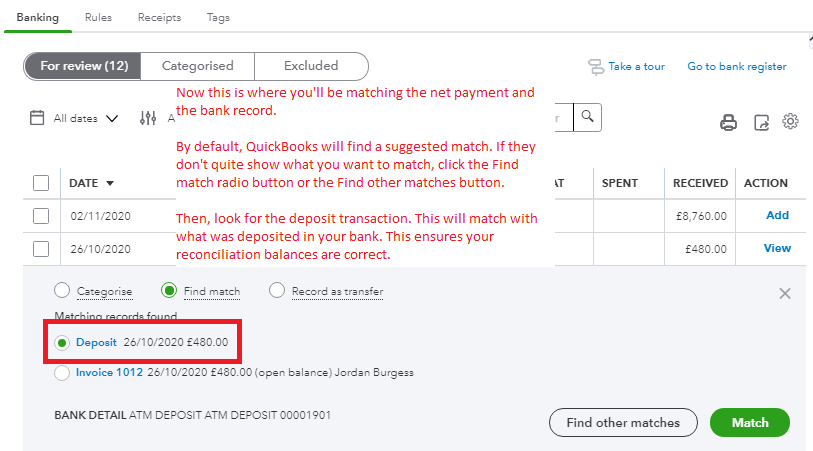The image size is (813, 451).
Task: Tick the checkbox for 02/11/2020 row
Action: point(41,216)
